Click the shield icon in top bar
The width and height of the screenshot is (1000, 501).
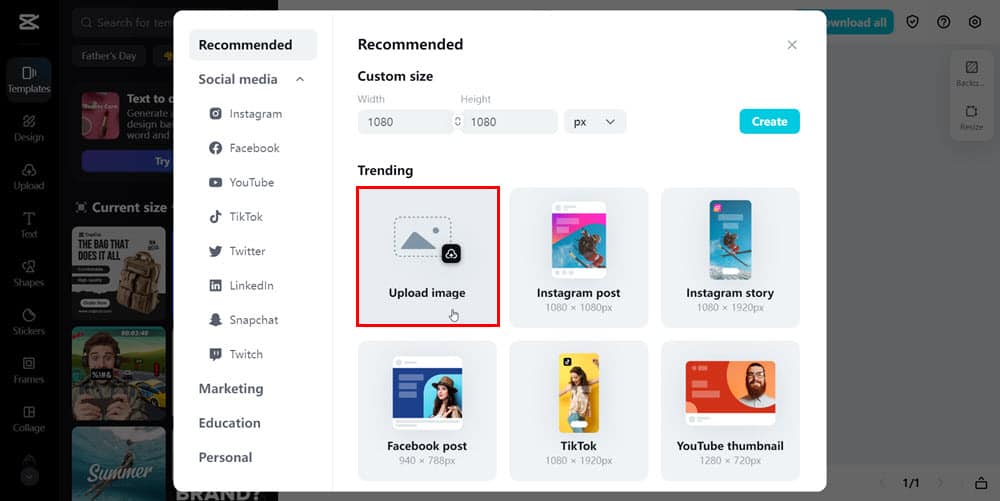(913, 22)
